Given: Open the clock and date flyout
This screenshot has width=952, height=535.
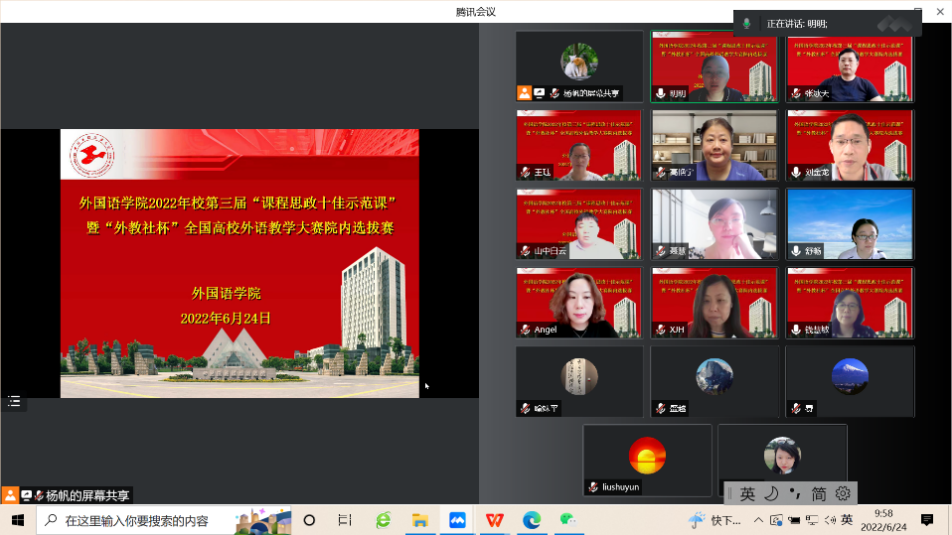Looking at the screenshot, I should pyautogui.click(x=883, y=520).
